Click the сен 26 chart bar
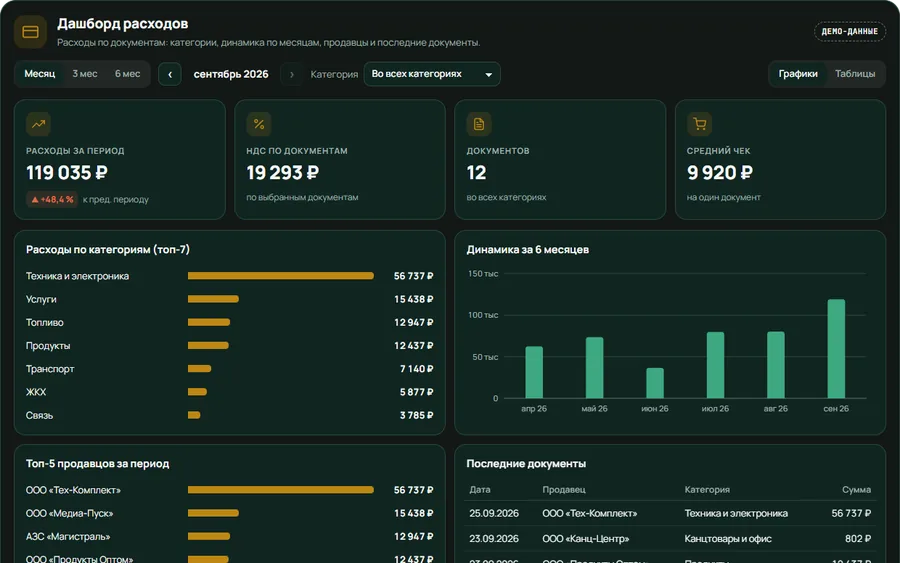The image size is (900, 563). [836, 349]
